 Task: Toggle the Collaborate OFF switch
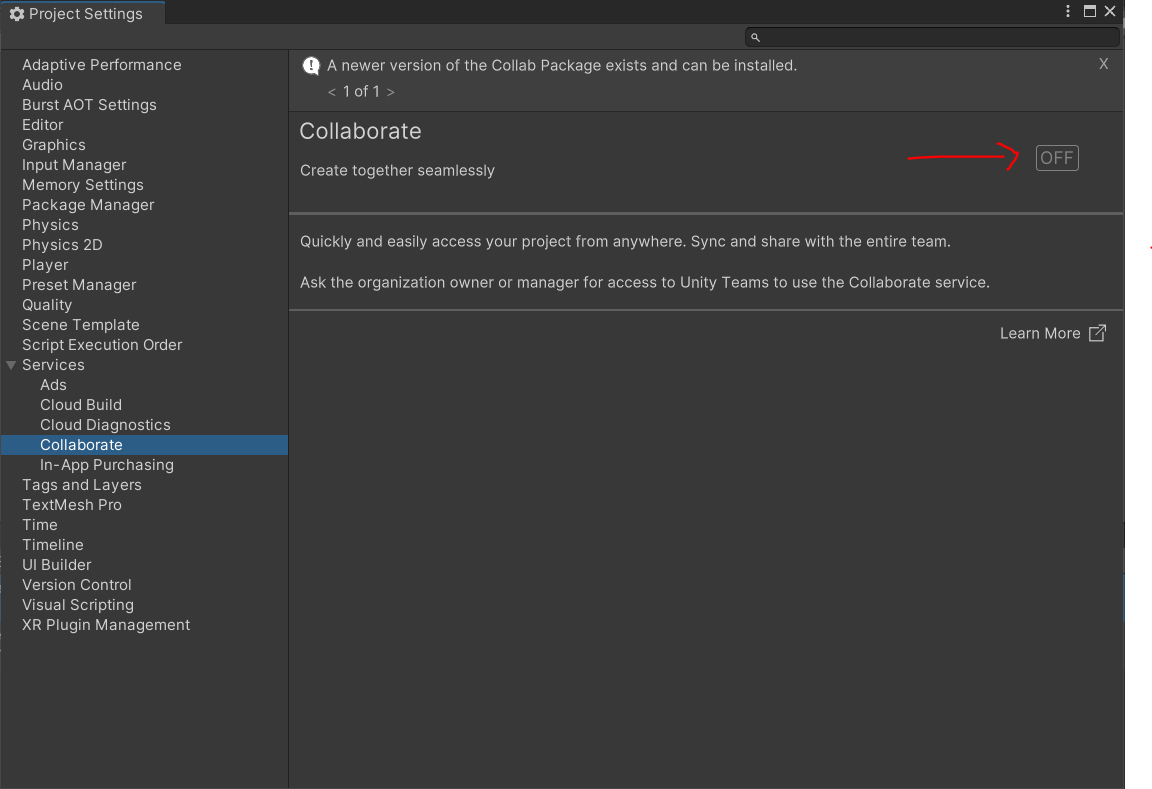[1056, 158]
